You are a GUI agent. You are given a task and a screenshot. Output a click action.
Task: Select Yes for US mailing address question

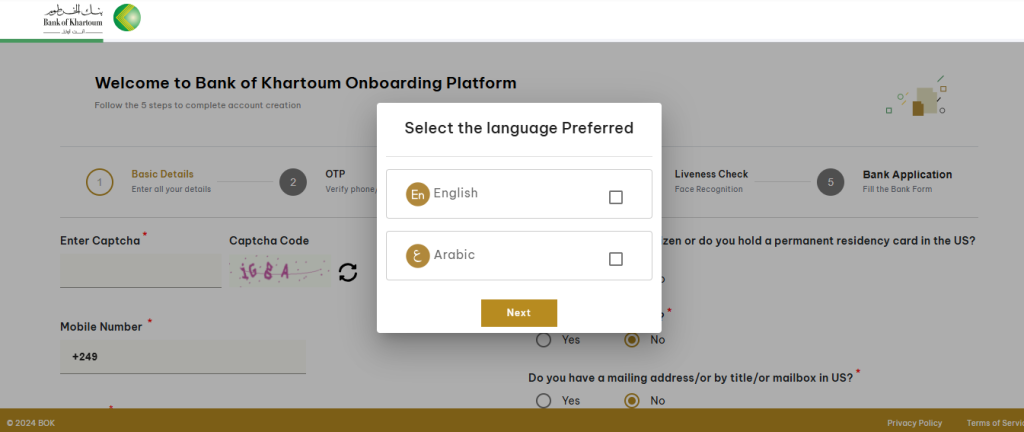pyautogui.click(x=544, y=401)
